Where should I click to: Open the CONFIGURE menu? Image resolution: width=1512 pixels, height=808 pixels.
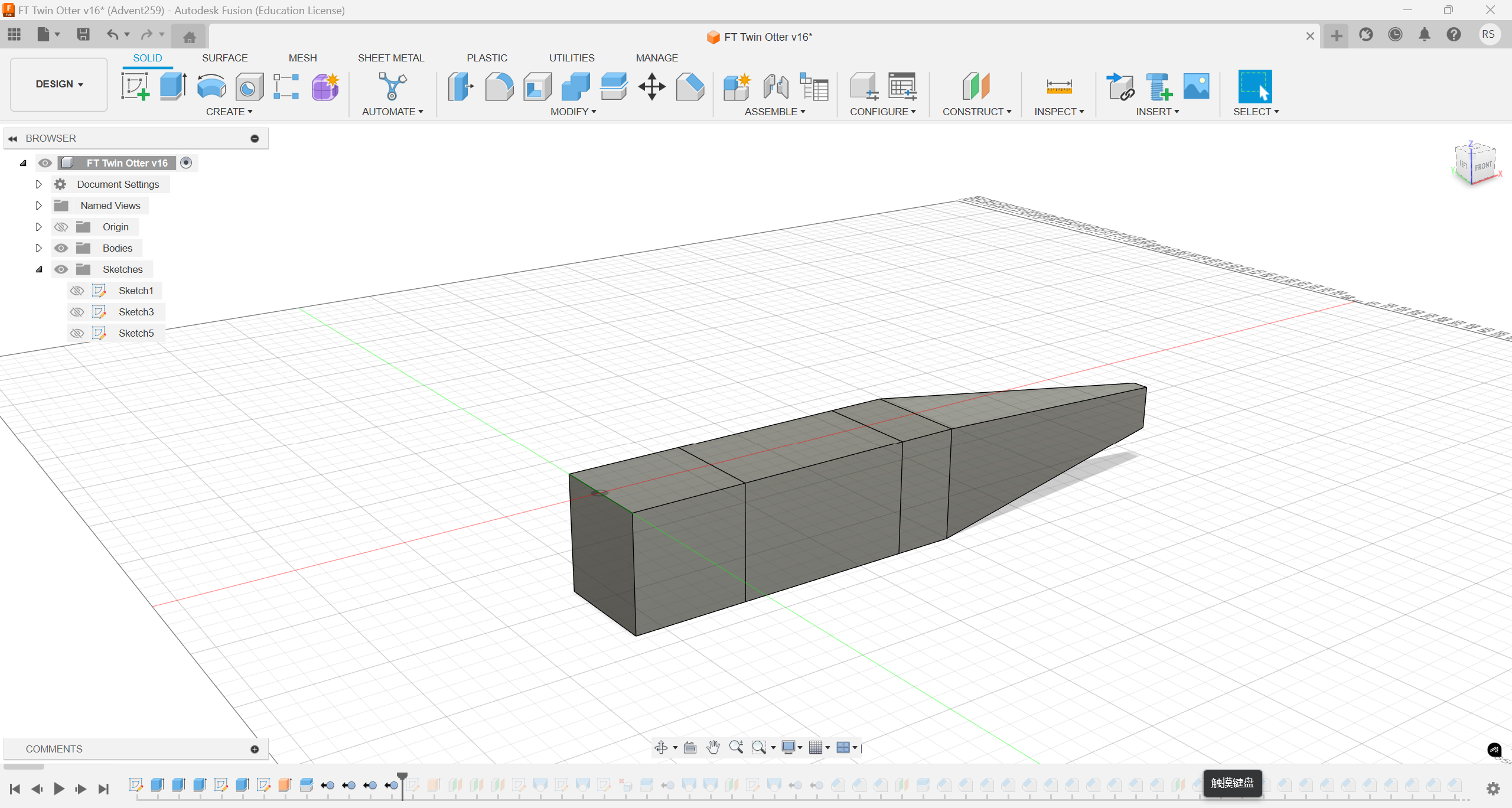[883, 112]
